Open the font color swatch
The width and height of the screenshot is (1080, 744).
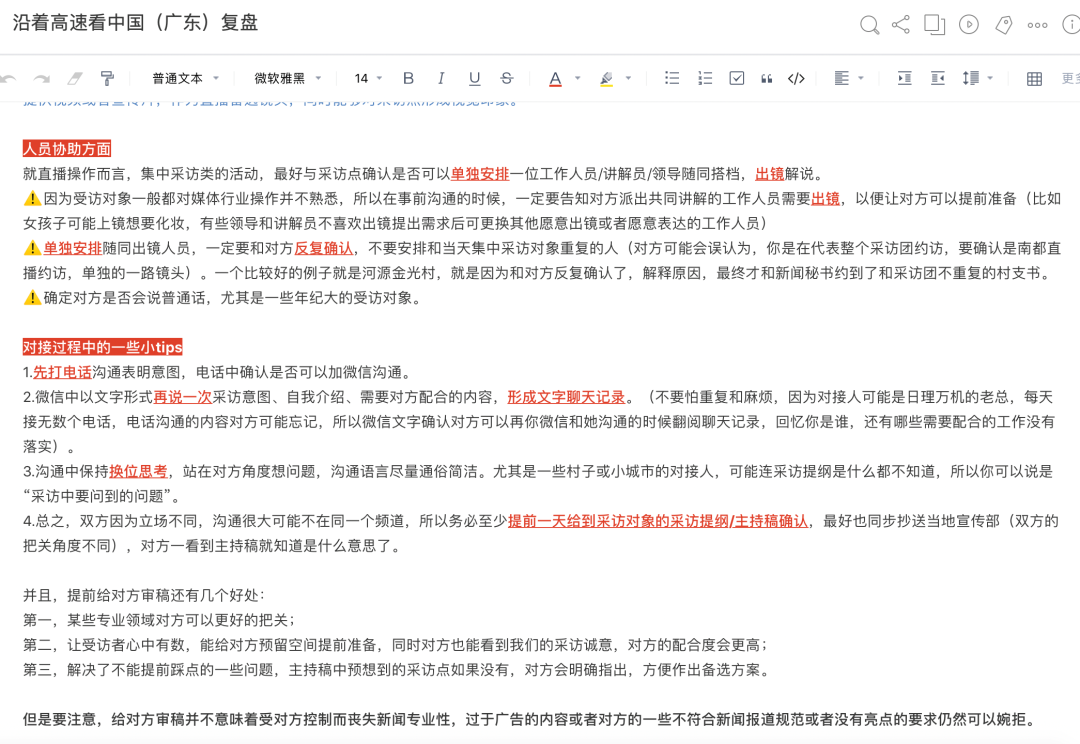click(x=556, y=78)
